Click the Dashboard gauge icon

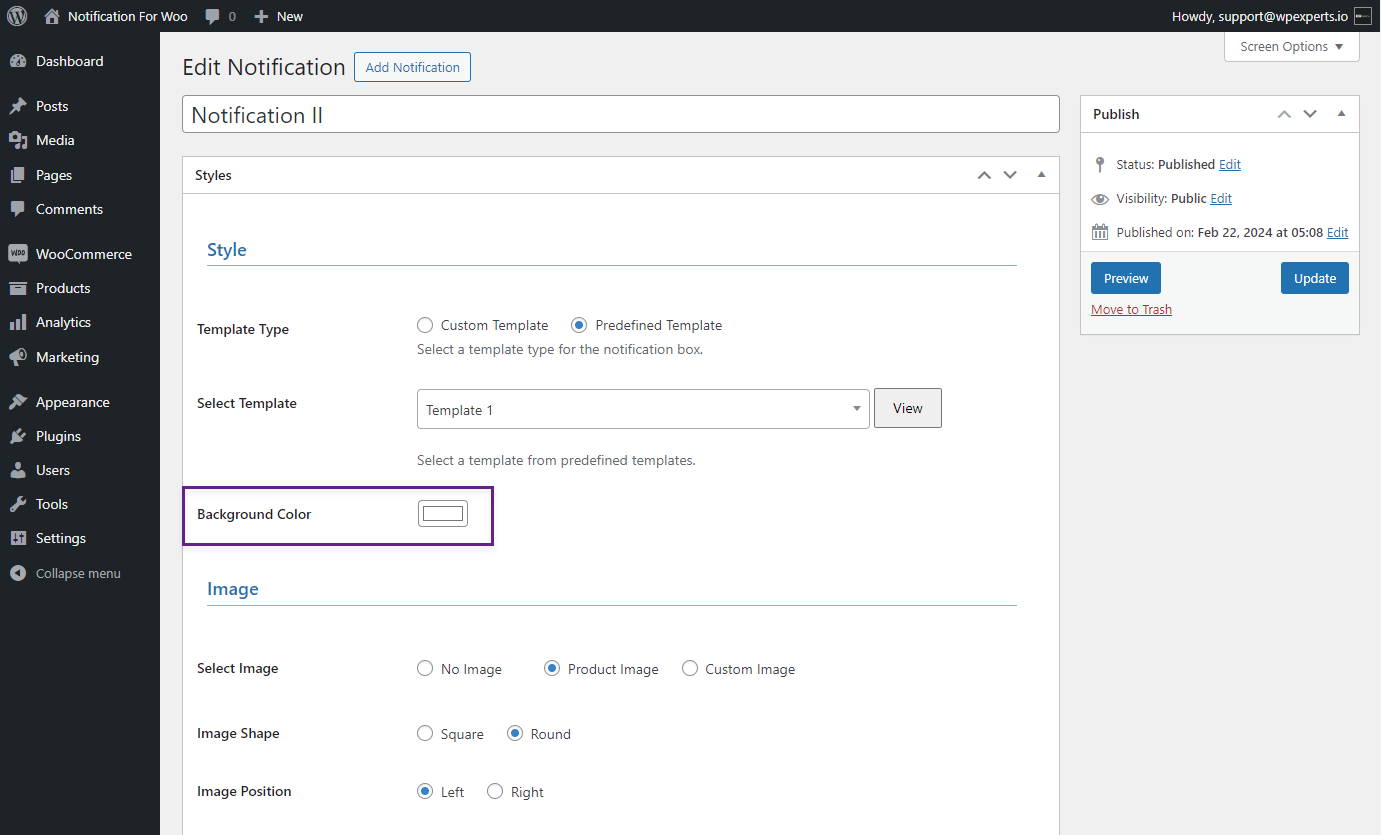coord(18,61)
